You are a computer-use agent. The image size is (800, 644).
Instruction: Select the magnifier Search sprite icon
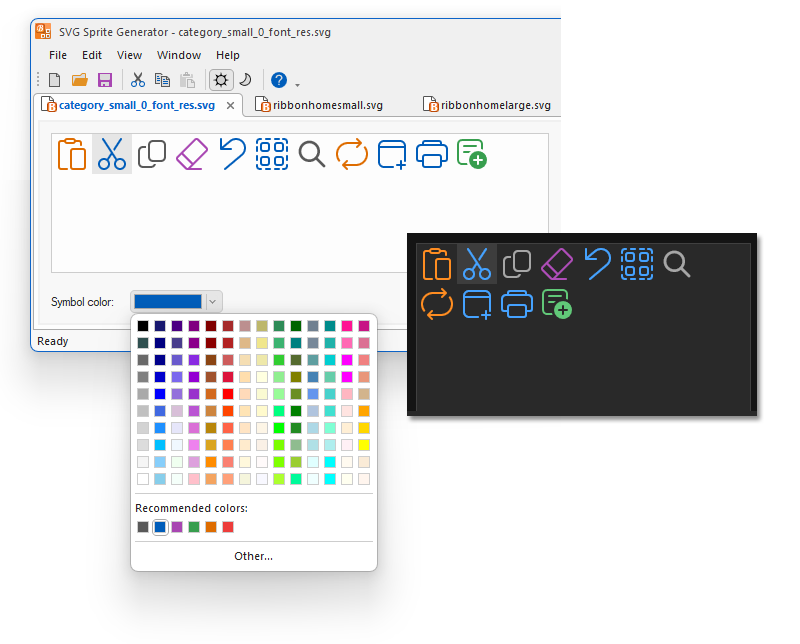point(312,154)
